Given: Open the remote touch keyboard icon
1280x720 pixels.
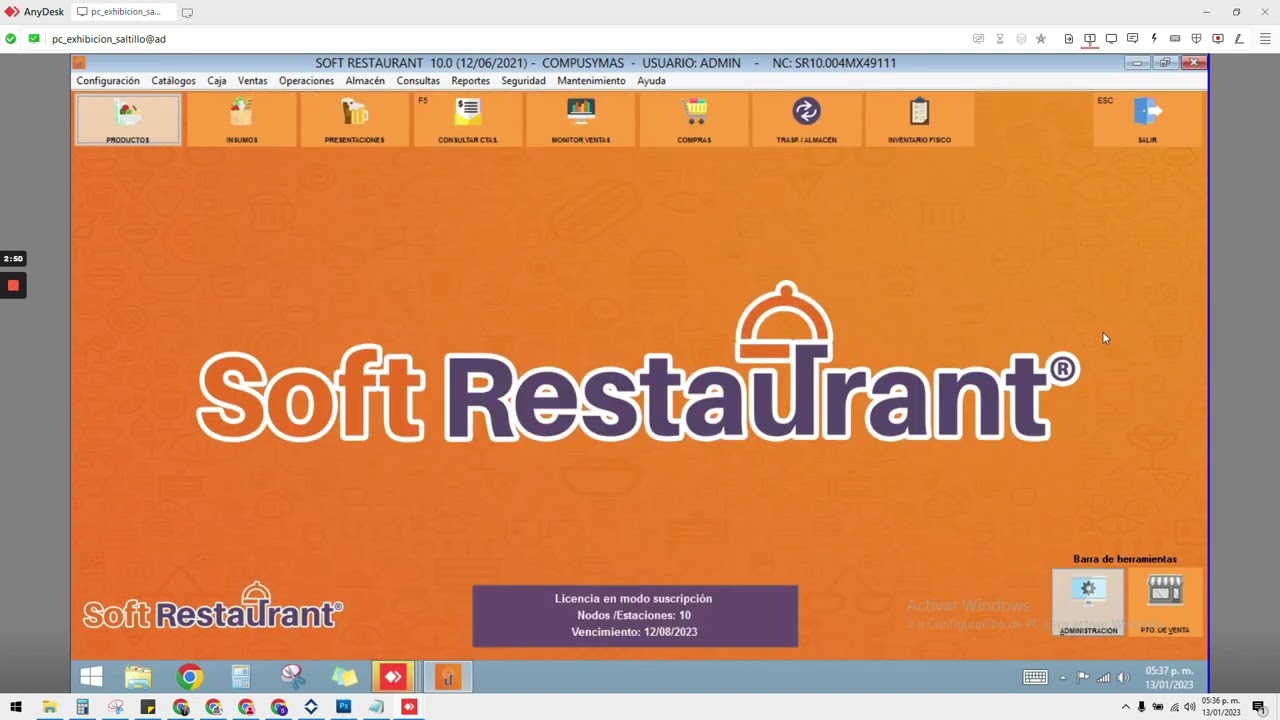Looking at the screenshot, I should point(1035,677).
